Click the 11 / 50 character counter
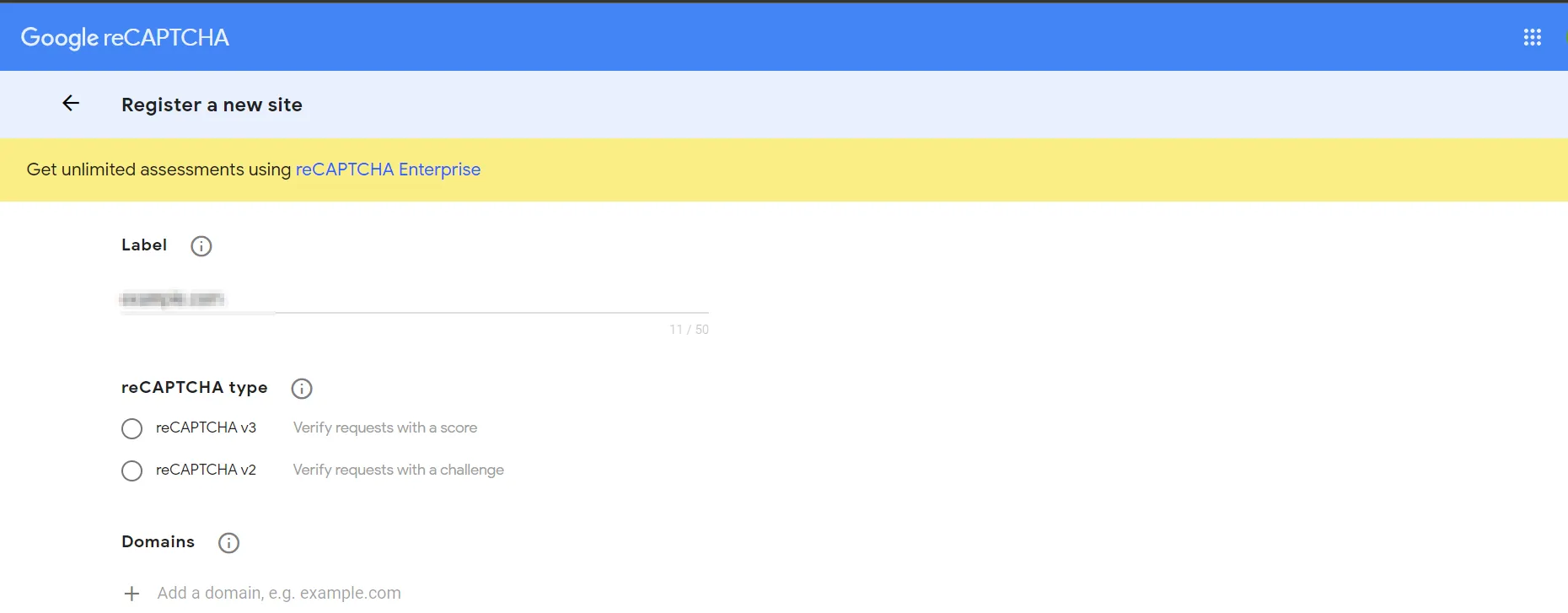This screenshot has width=1568, height=613. [689, 330]
